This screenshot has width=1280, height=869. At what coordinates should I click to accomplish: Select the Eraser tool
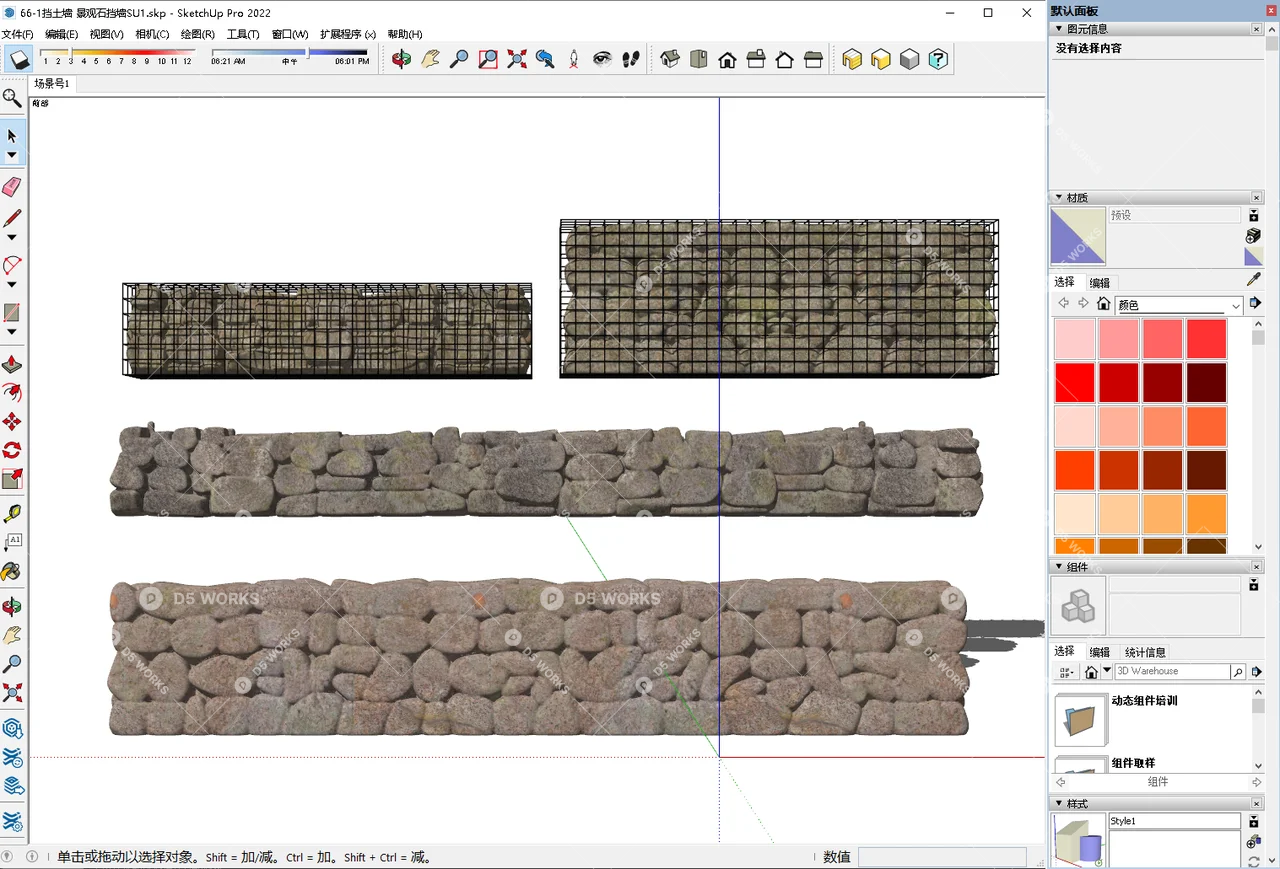click(13, 187)
